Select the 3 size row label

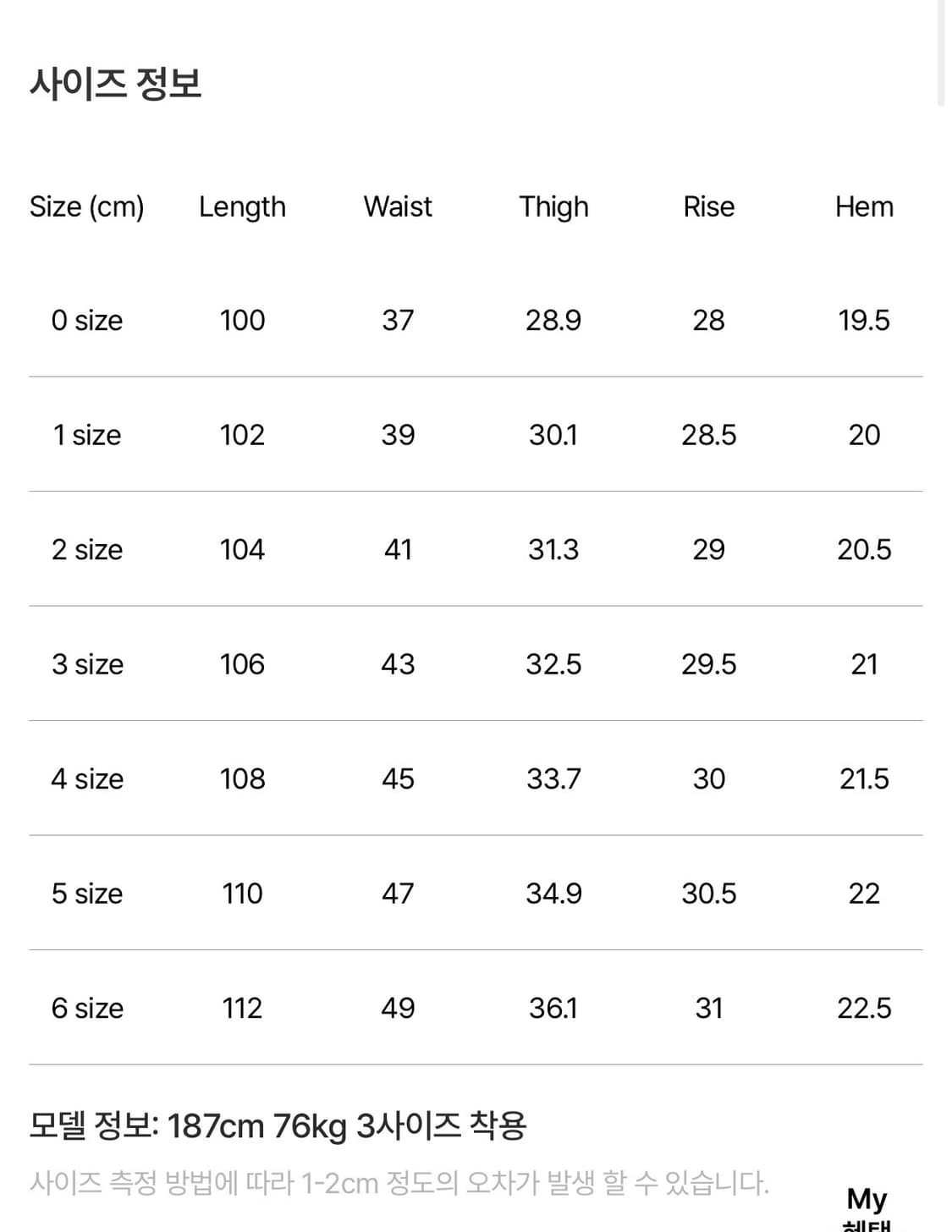click(86, 664)
